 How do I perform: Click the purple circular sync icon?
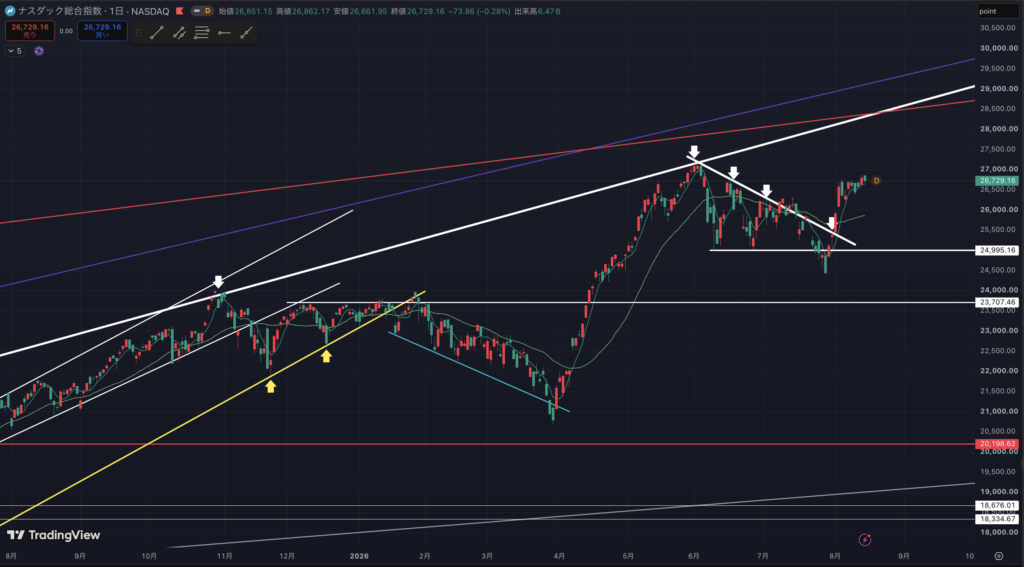coord(39,51)
